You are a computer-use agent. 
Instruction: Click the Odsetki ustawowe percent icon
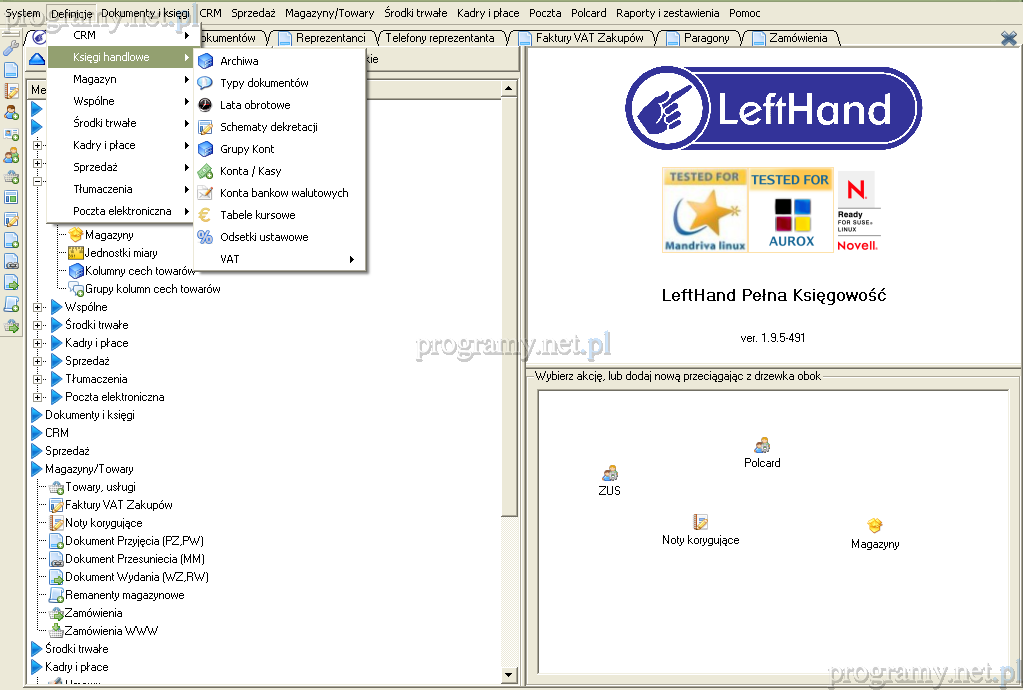coord(205,237)
